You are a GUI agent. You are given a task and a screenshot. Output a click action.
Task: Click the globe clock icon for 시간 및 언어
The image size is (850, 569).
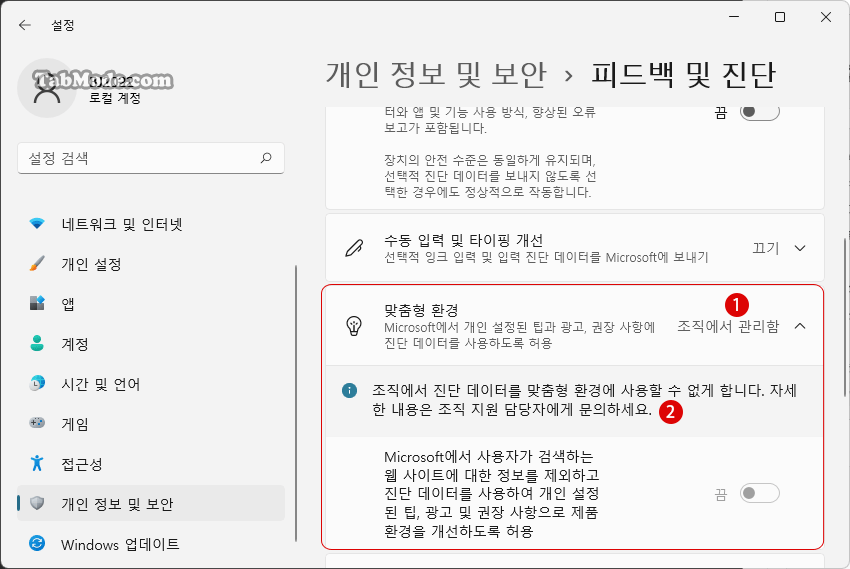37,383
